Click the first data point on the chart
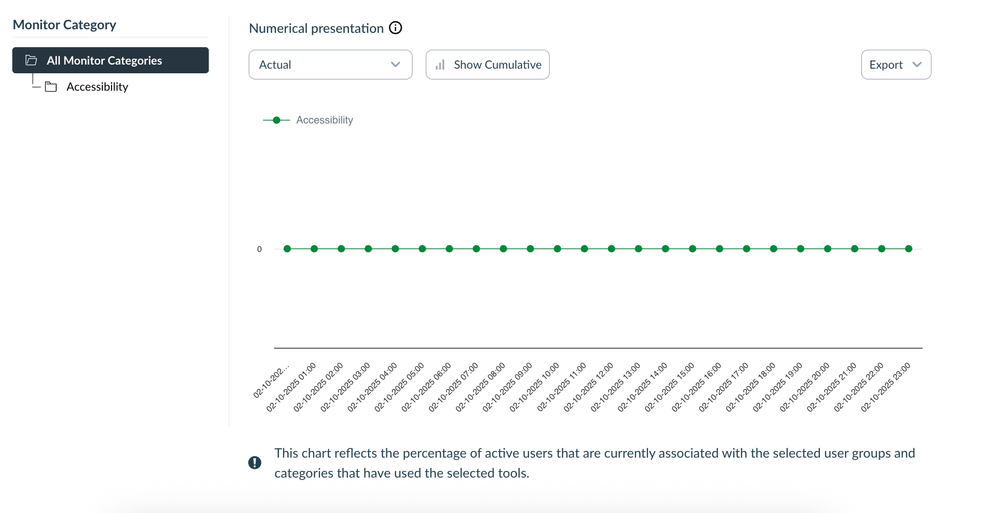 [287, 249]
